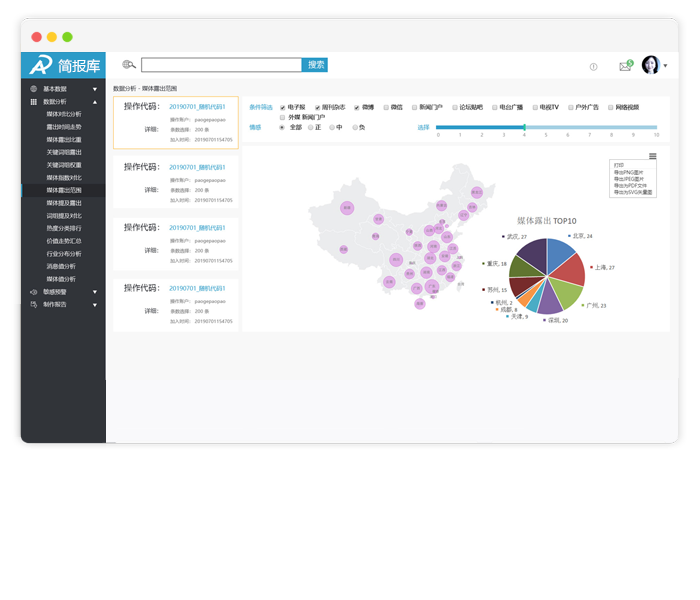Select the 中 sentiment radio button
The height and width of the screenshot is (600, 700).
pos(332,128)
